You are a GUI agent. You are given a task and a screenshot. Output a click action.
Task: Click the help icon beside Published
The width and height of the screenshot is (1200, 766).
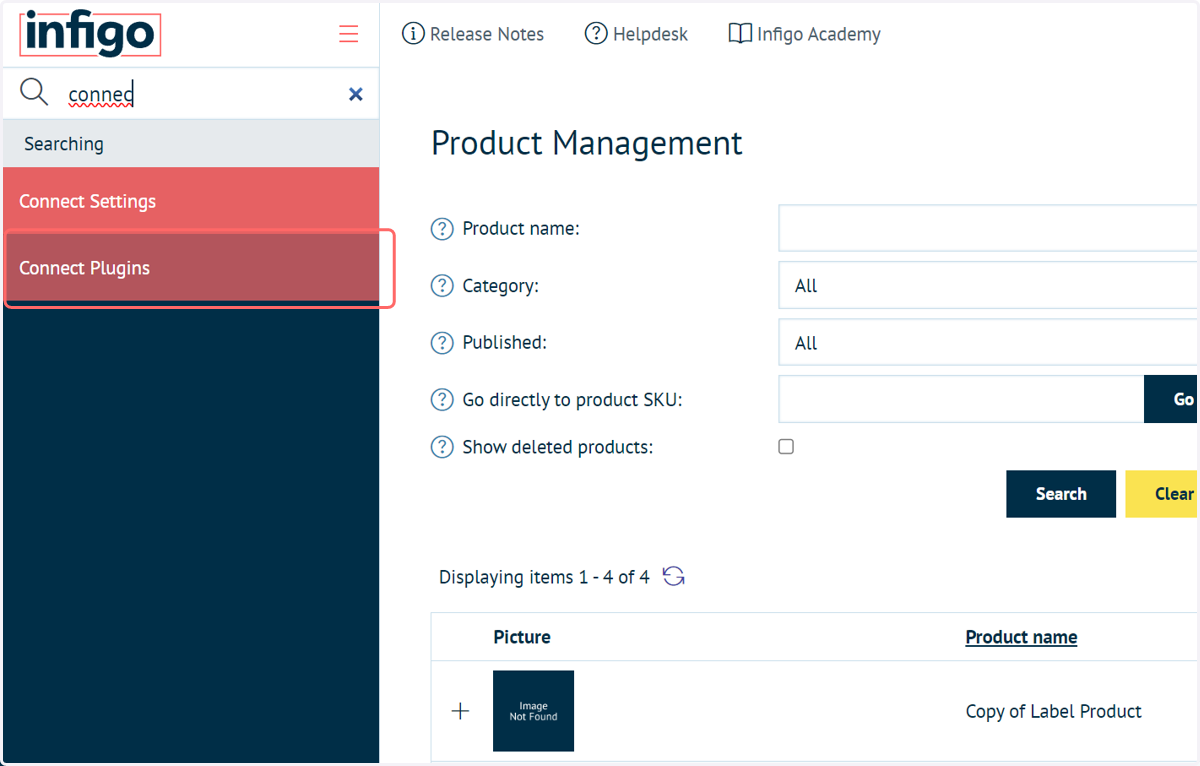[442, 343]
